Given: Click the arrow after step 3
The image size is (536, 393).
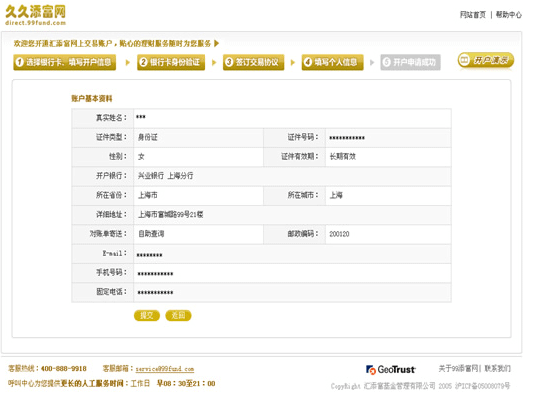Looking at the screenshot, I should pyautogui.click(x=293, y=63).
